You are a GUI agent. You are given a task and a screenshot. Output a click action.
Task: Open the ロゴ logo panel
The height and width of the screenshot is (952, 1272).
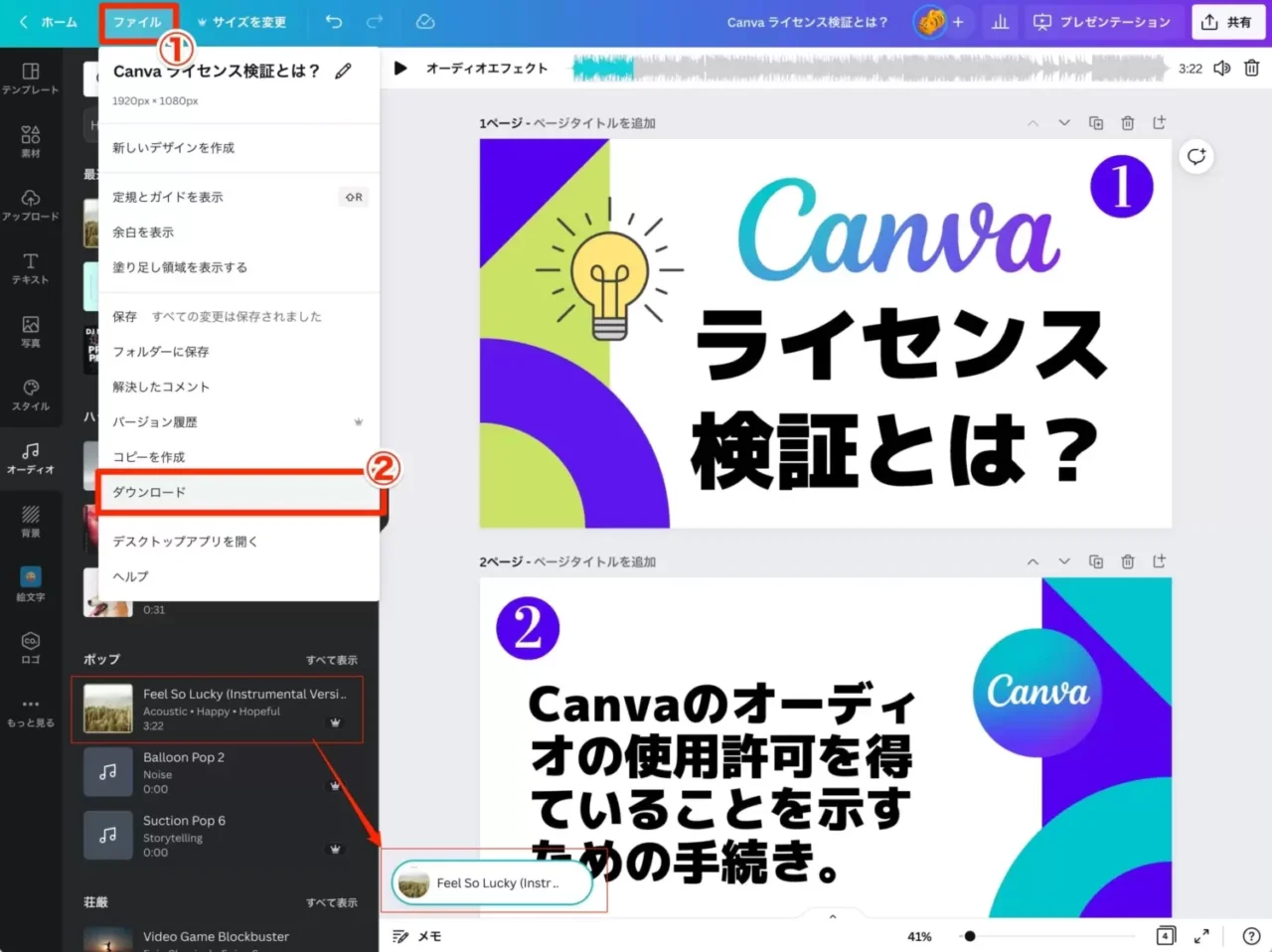point(30,648)
